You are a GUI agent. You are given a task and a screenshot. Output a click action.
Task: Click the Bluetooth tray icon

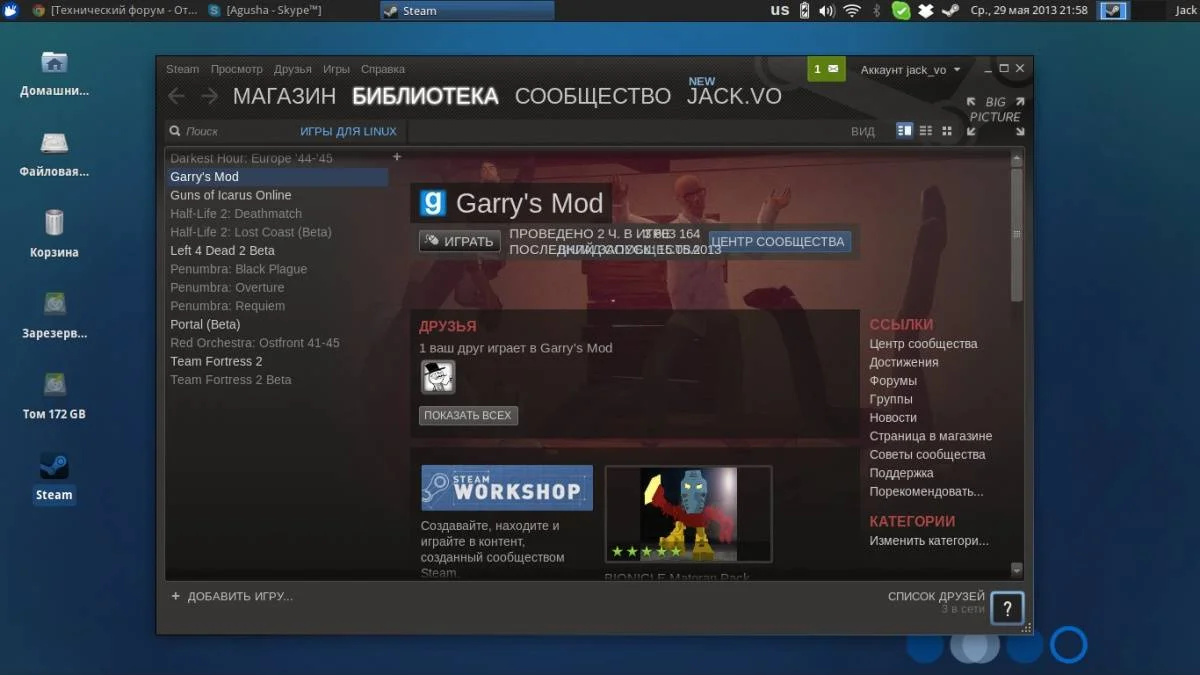coord(877,11)
